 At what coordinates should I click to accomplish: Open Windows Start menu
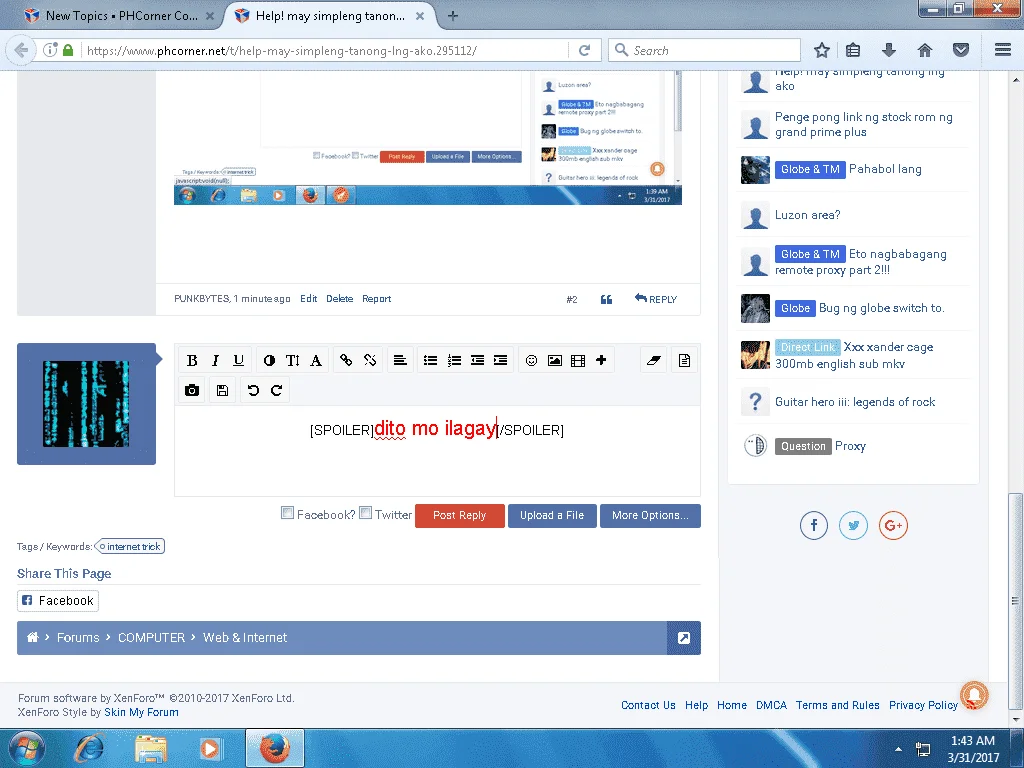(x=27, y=748)
